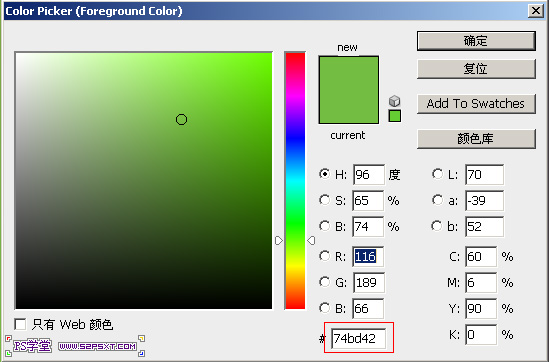Viewport: 549px width, 362px height.
Task: Click the brightness field showing 74
Action: pos(368,227)
